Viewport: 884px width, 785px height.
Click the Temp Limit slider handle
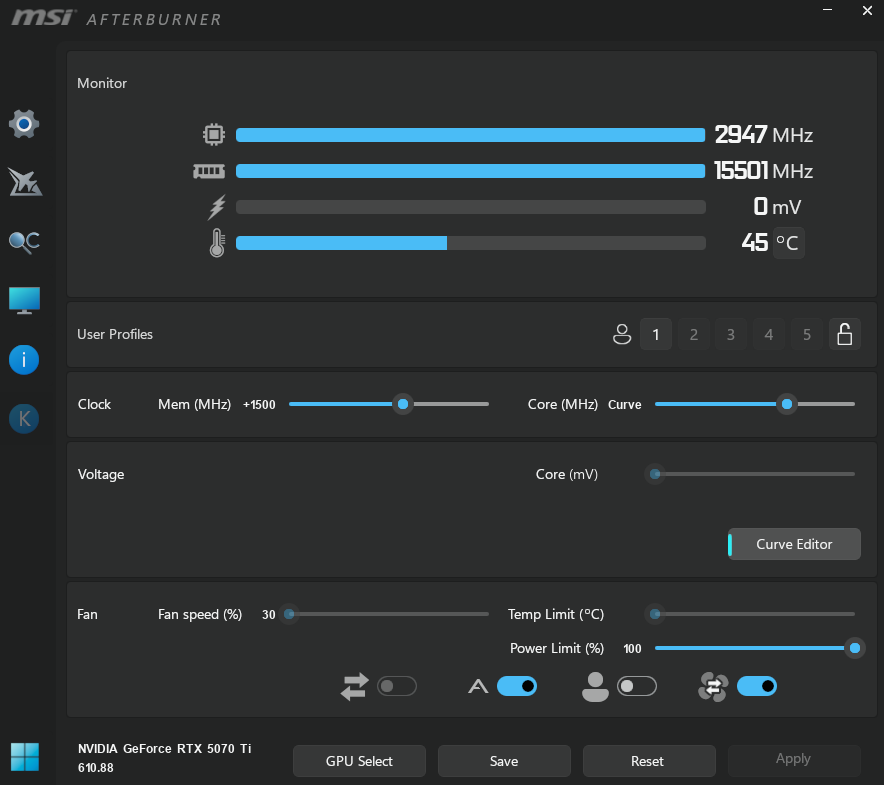[655, 614]
